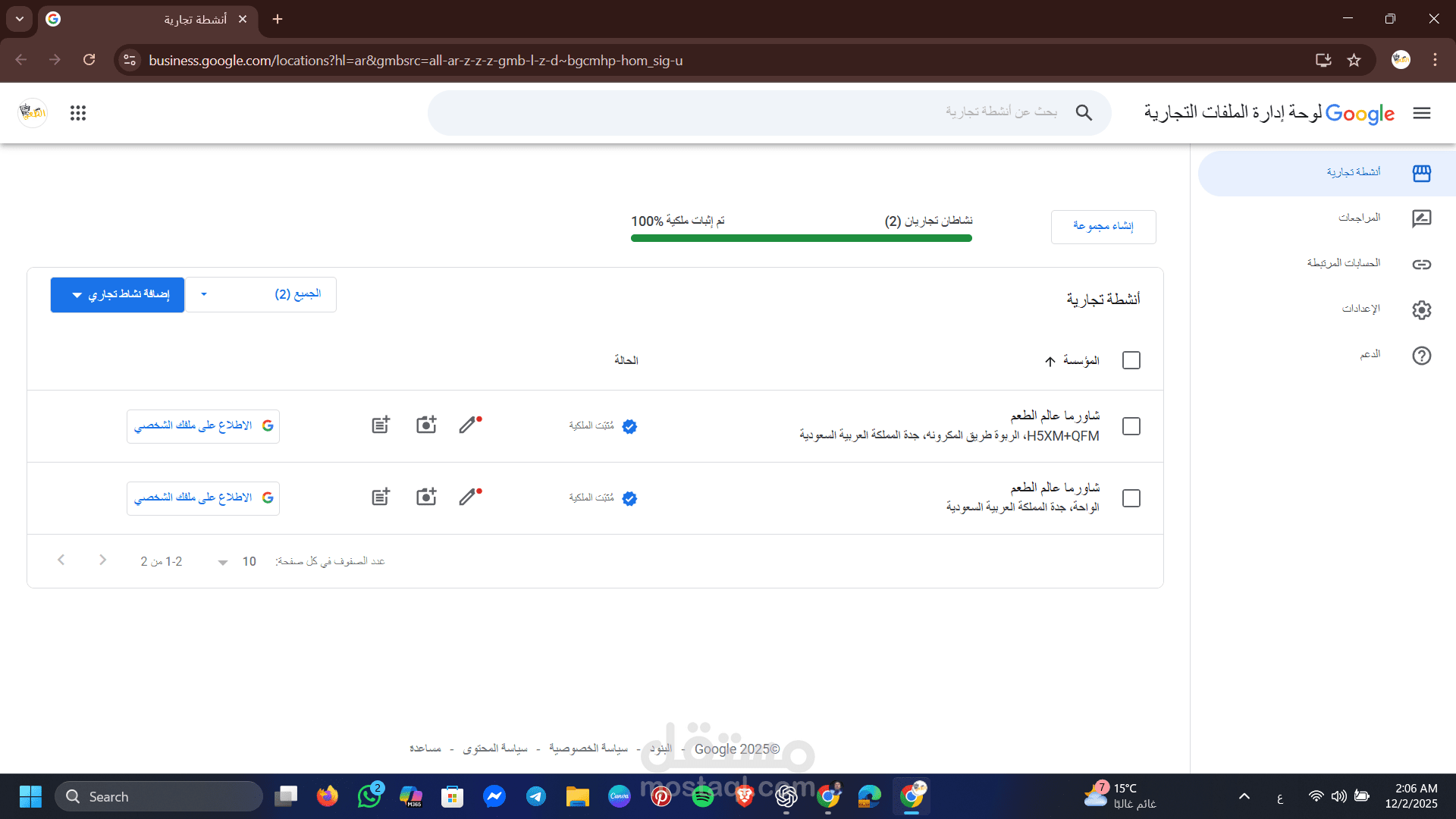1456x819 pixels.
Task: Open الحسابات المرتبطة linked accounts icon
Action: pyautogui.click(x=1422, y=264)
